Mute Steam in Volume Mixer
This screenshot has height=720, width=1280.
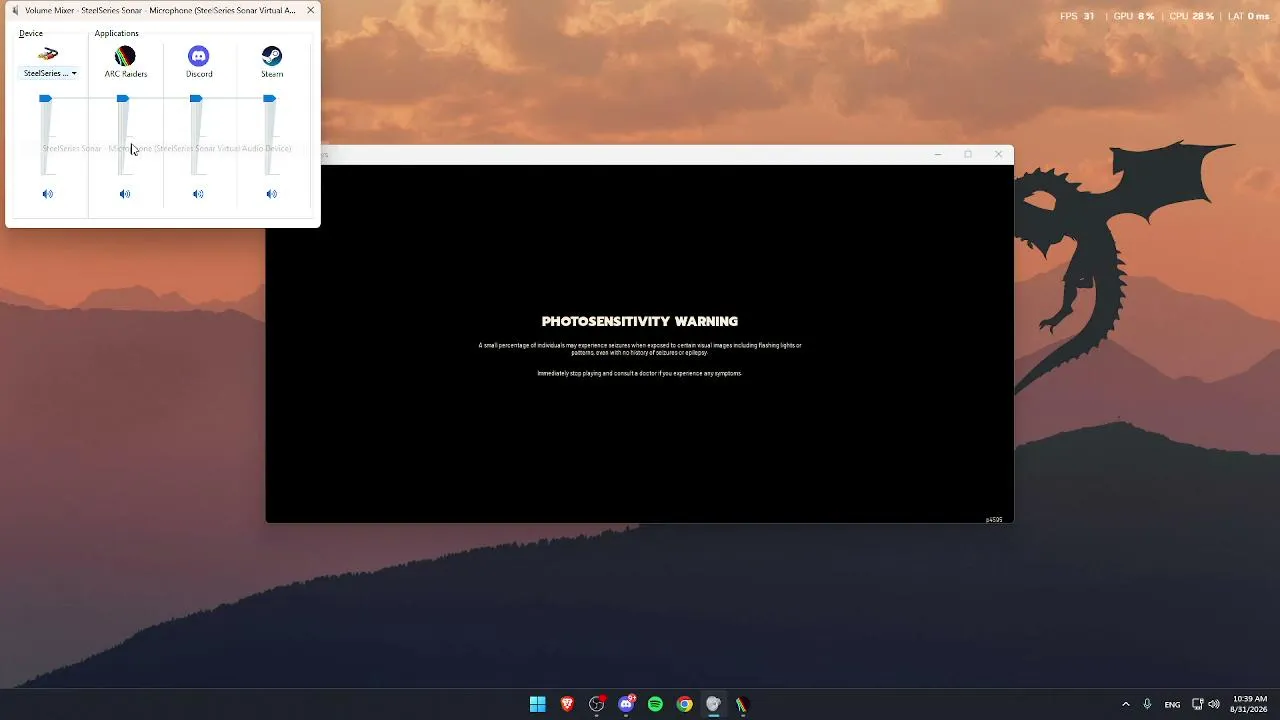click(271, 194)
